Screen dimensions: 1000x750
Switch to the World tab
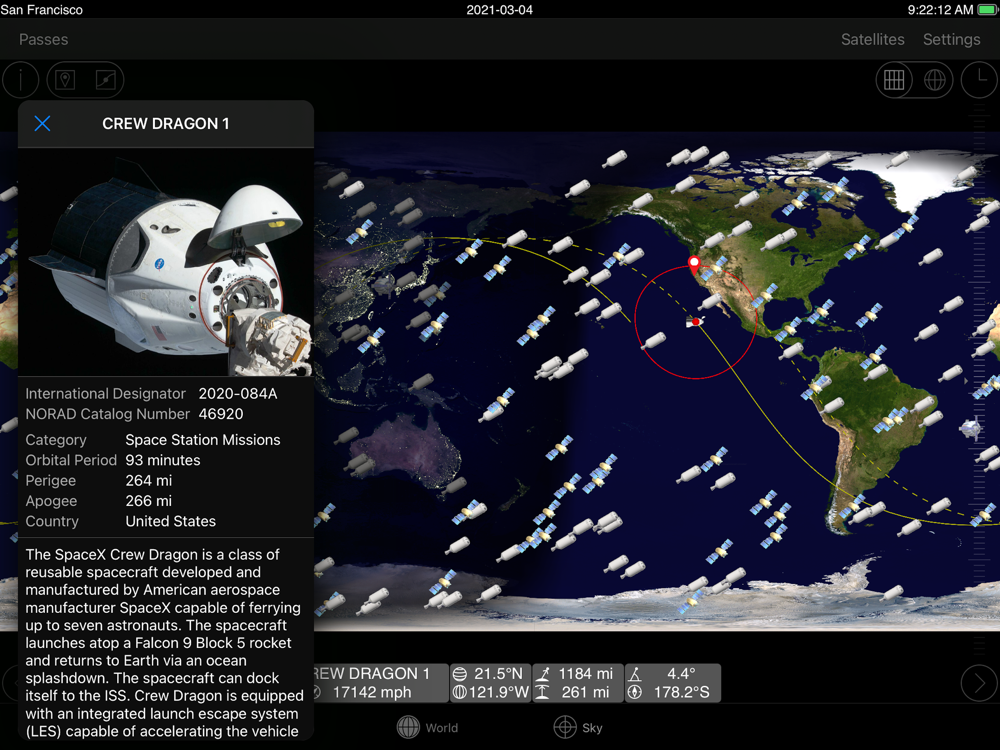pos(427,727)
